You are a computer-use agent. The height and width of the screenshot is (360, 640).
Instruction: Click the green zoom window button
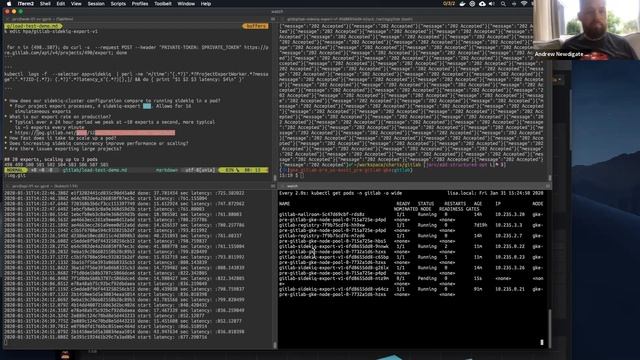[x=21, y=12]
